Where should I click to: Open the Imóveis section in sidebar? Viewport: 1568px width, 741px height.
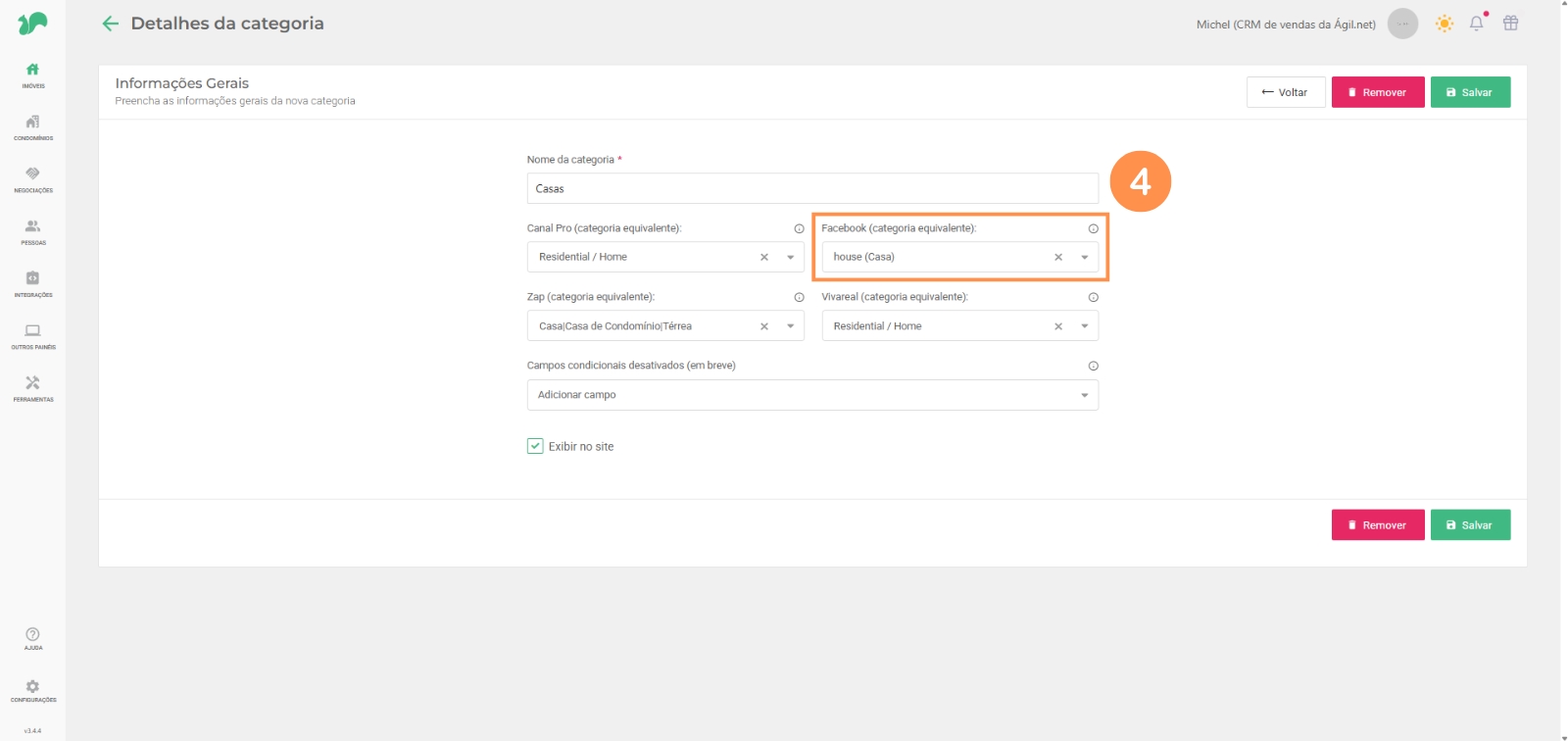[x=32, y=74]
